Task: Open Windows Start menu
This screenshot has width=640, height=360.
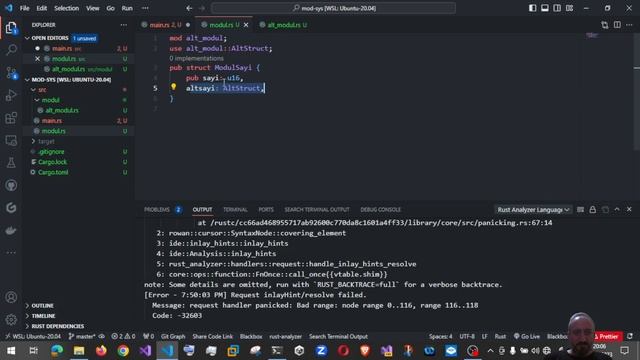Action: (11, 351)
